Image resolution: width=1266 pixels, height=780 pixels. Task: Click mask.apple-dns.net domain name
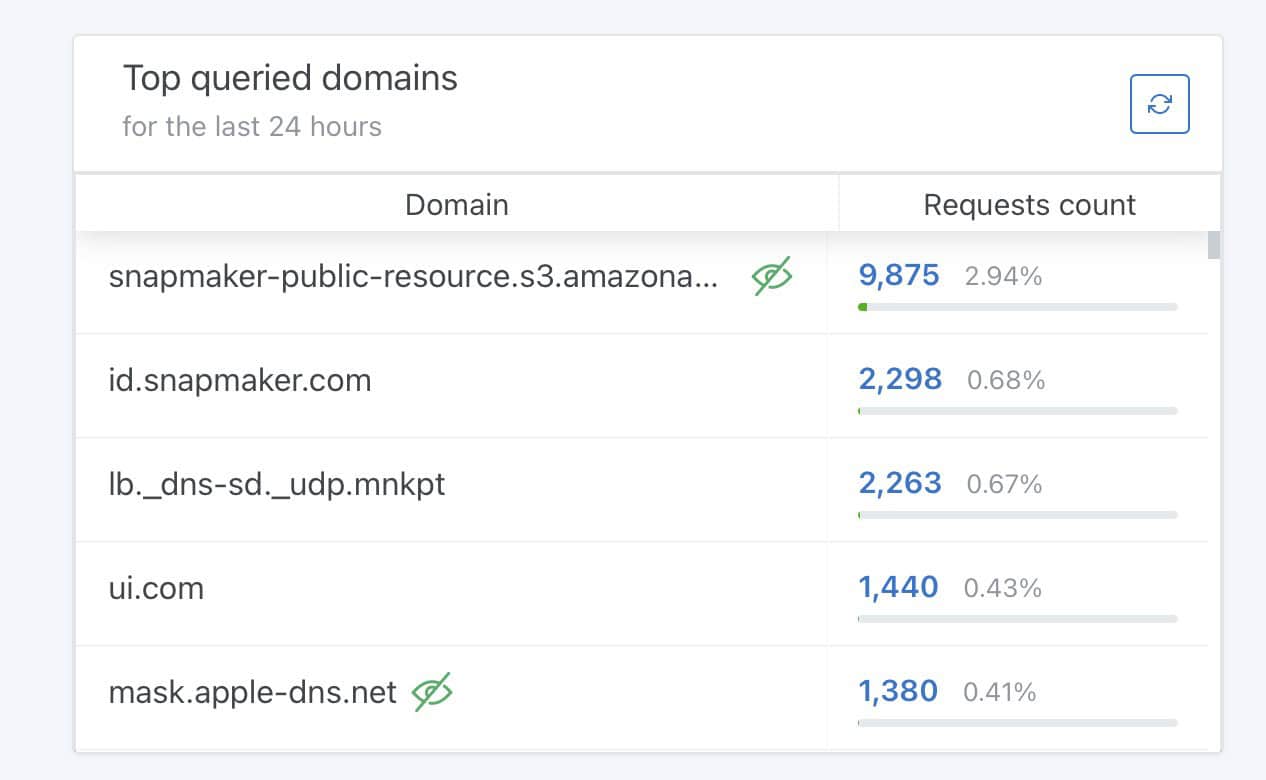(x=252, y=692)
